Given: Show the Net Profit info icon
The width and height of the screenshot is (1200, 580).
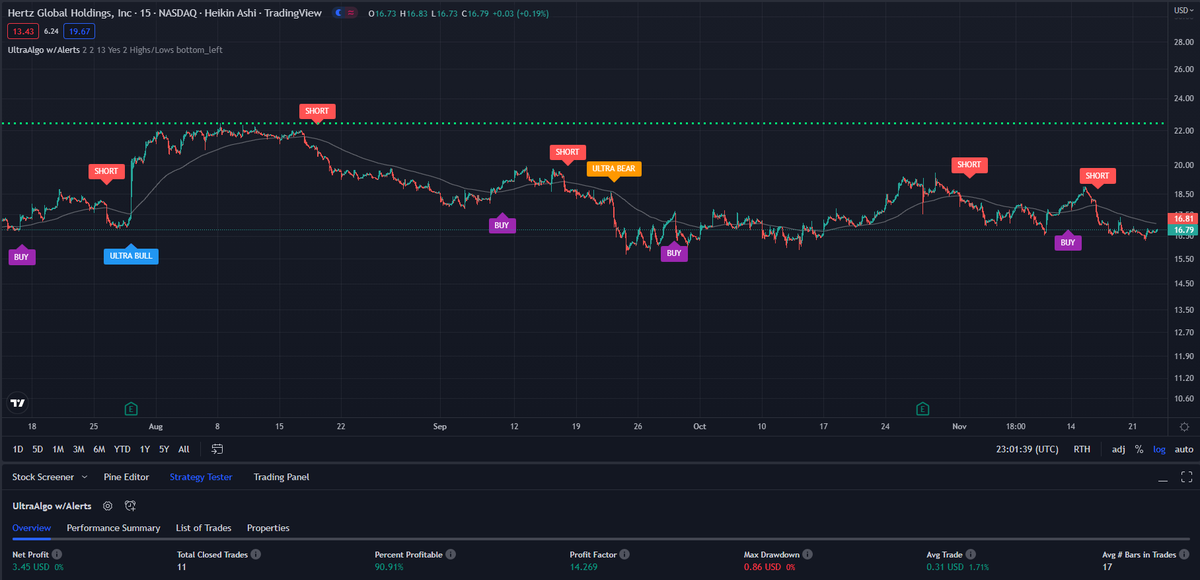Looking at the screenshot, I should pyautogui.click(x=57, y=553).
